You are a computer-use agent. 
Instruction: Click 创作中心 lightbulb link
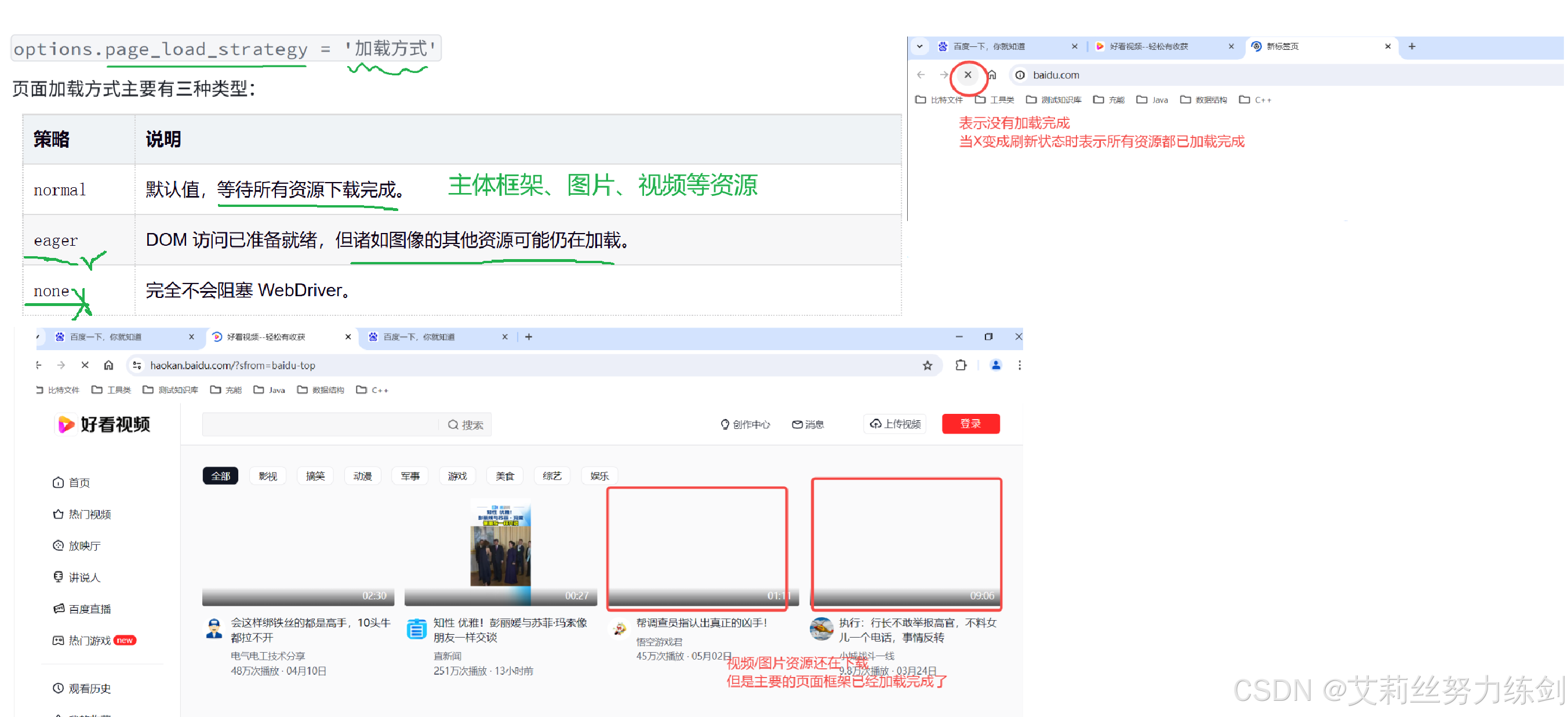point(745,424)
